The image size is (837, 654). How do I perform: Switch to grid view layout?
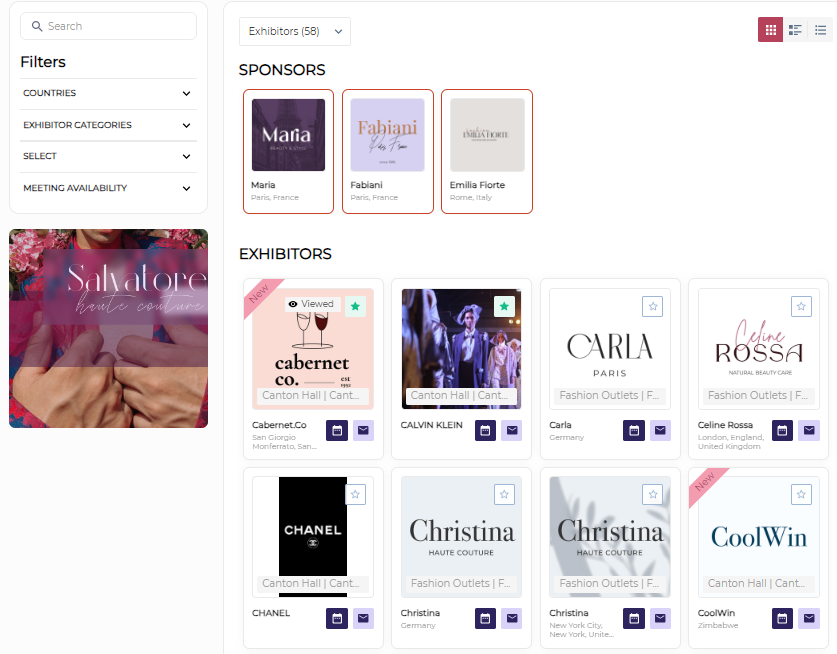pyautogui.click(x=770, y=30)
